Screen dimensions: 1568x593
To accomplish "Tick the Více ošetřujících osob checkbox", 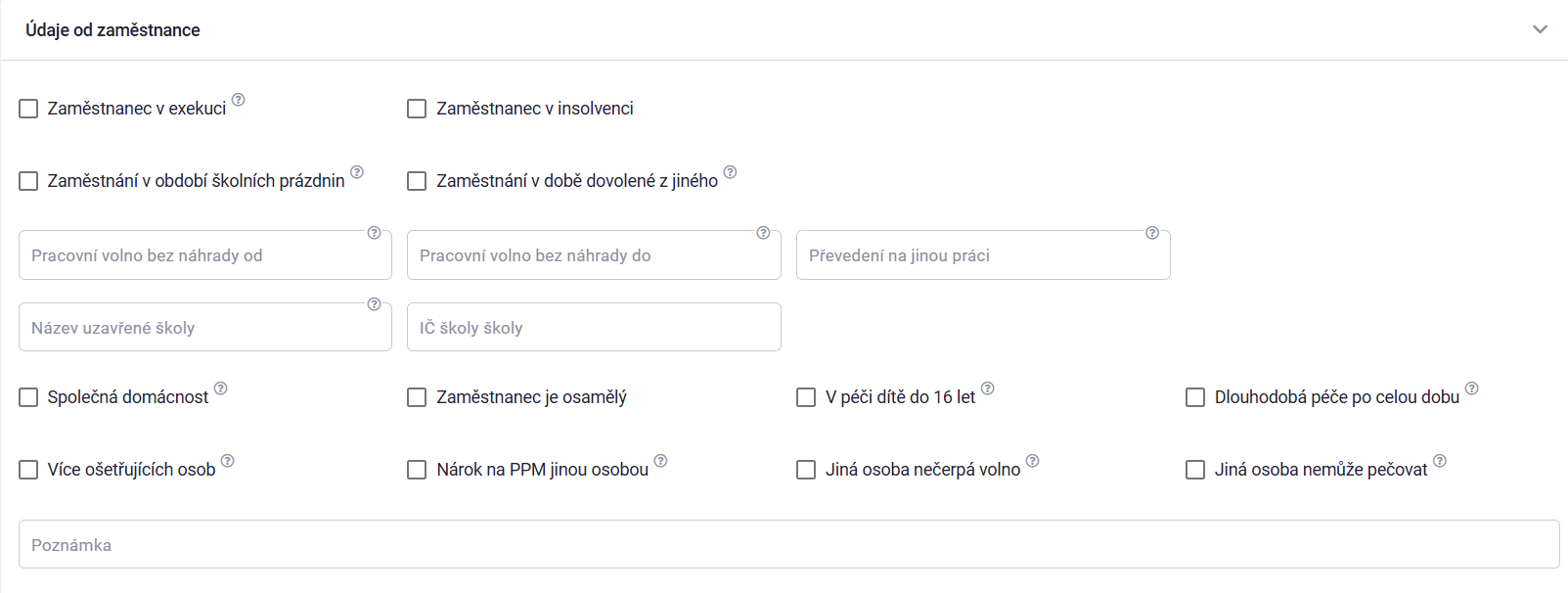I will [28, 470].
